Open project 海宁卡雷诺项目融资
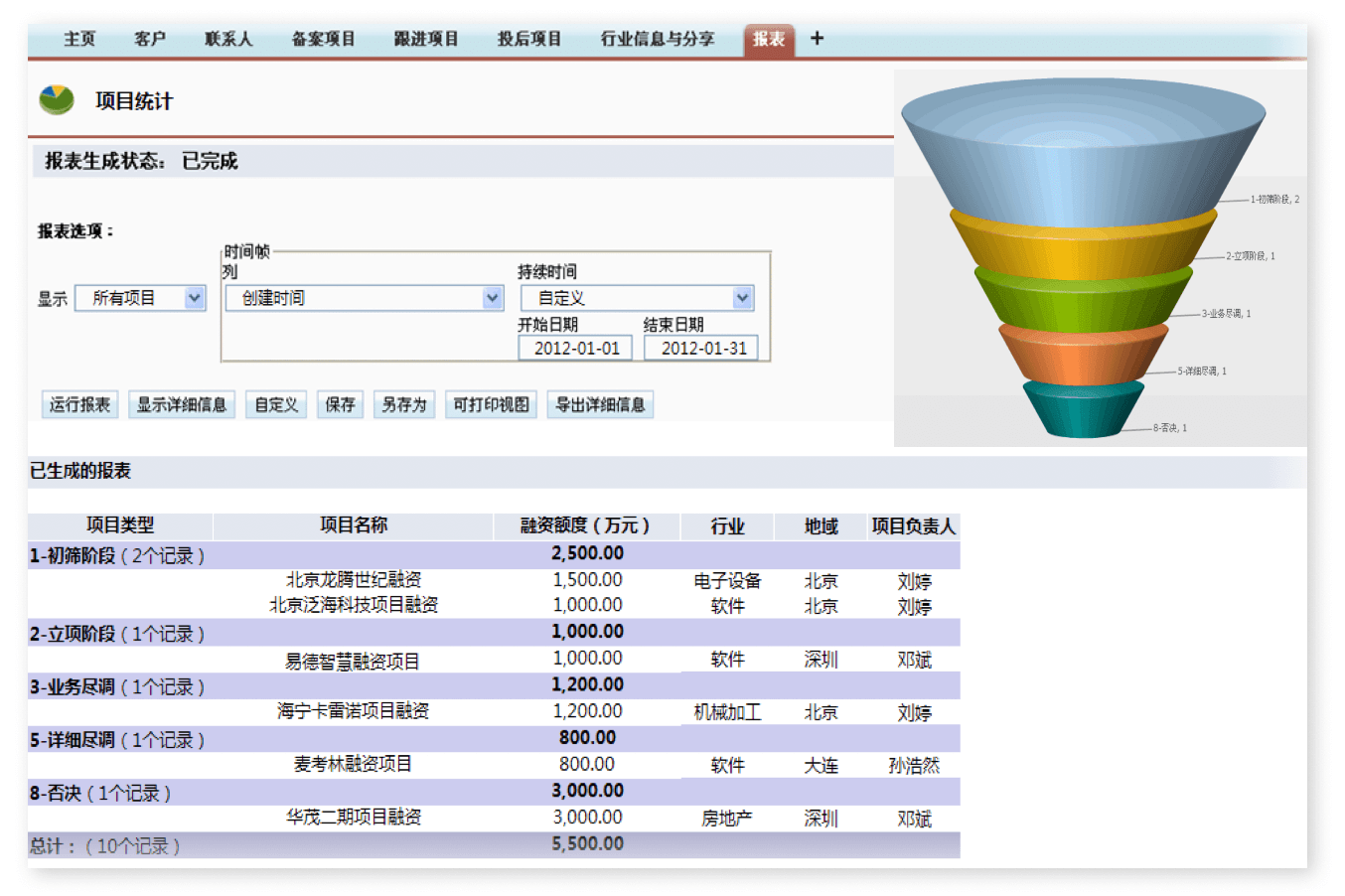 [x=354, y=711]
